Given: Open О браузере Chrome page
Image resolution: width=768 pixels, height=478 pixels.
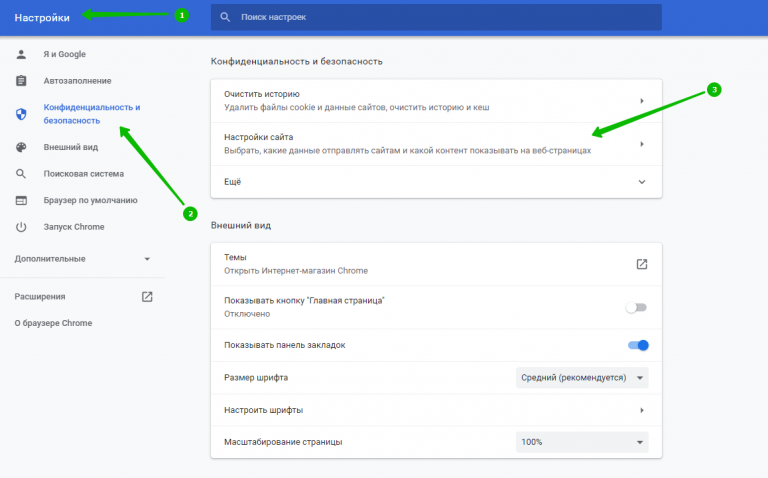Looking at the screenshot, I should 53,323.
